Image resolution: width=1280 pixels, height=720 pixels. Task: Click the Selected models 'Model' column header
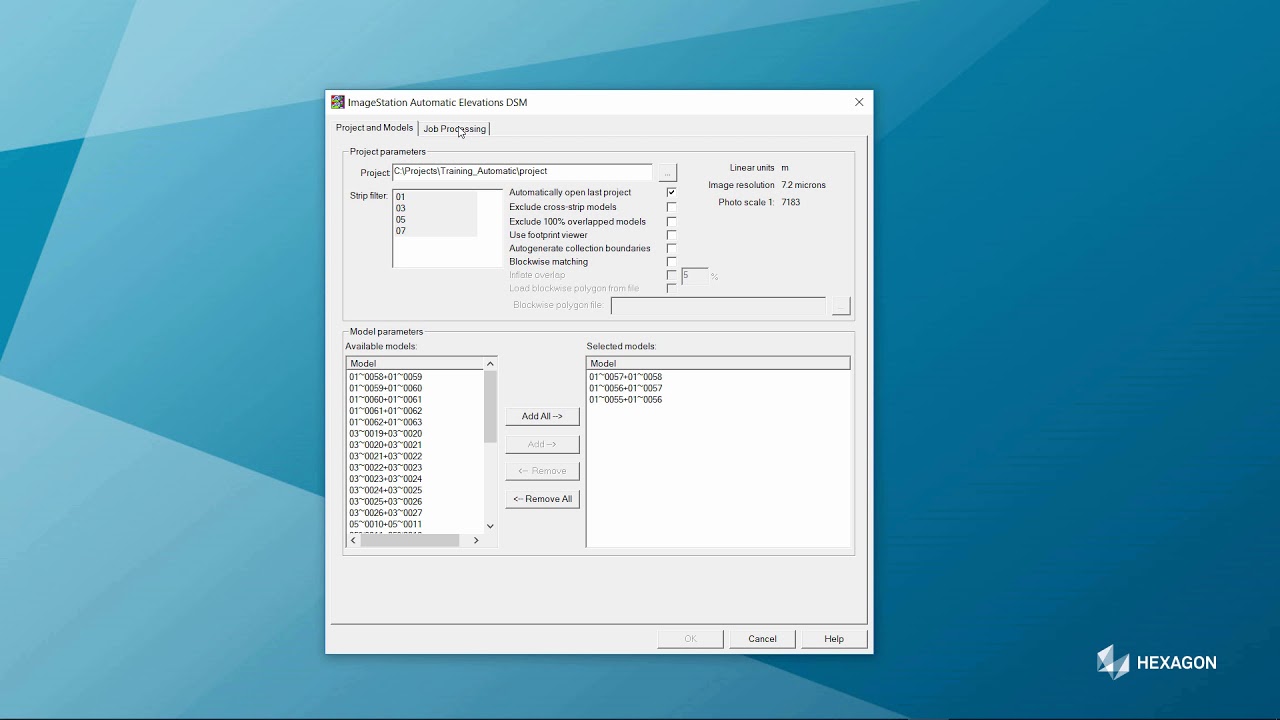pyautogui.click(x=718, y=363)
